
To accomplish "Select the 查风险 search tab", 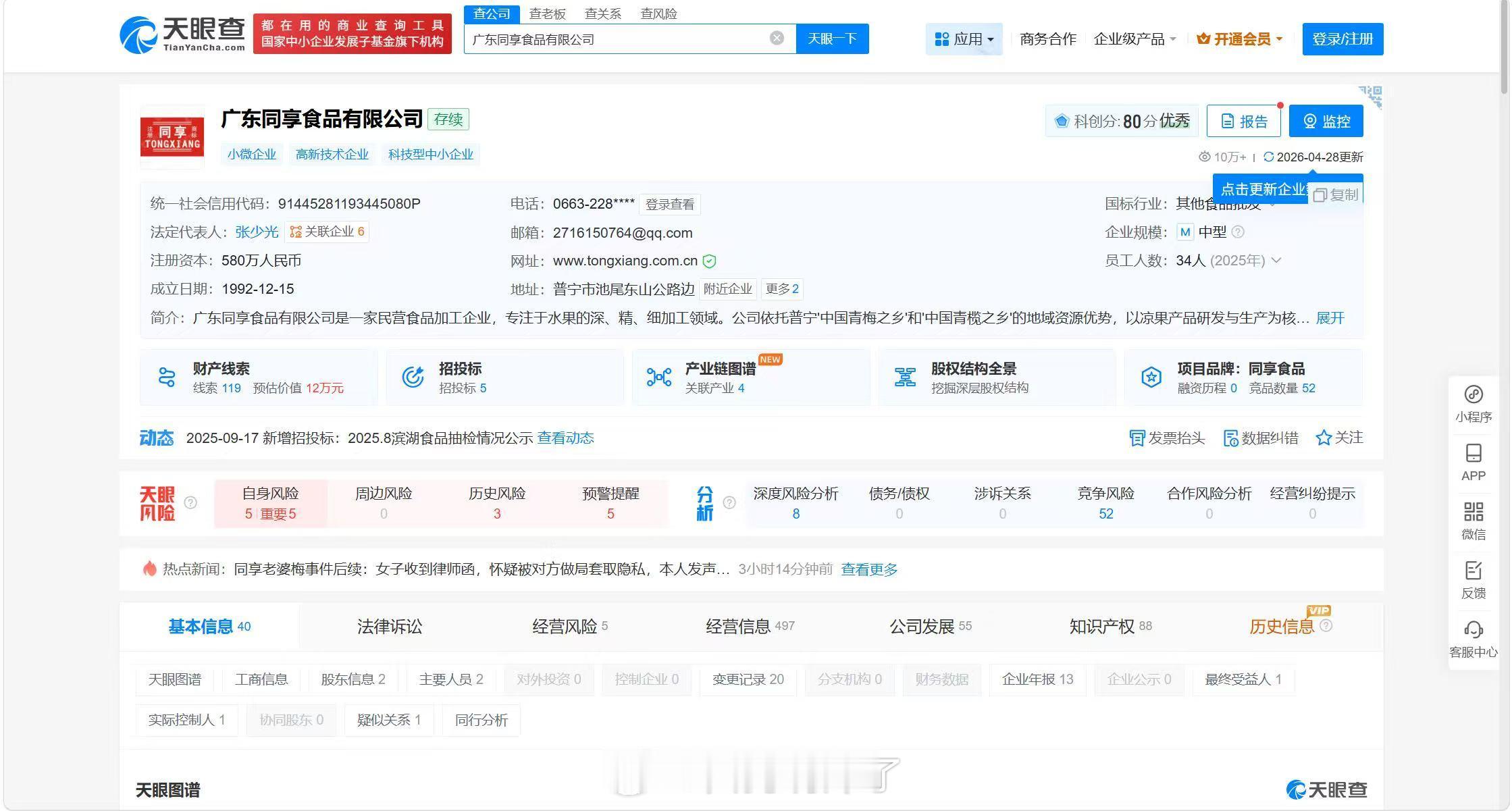I will (x=658, y=14).
